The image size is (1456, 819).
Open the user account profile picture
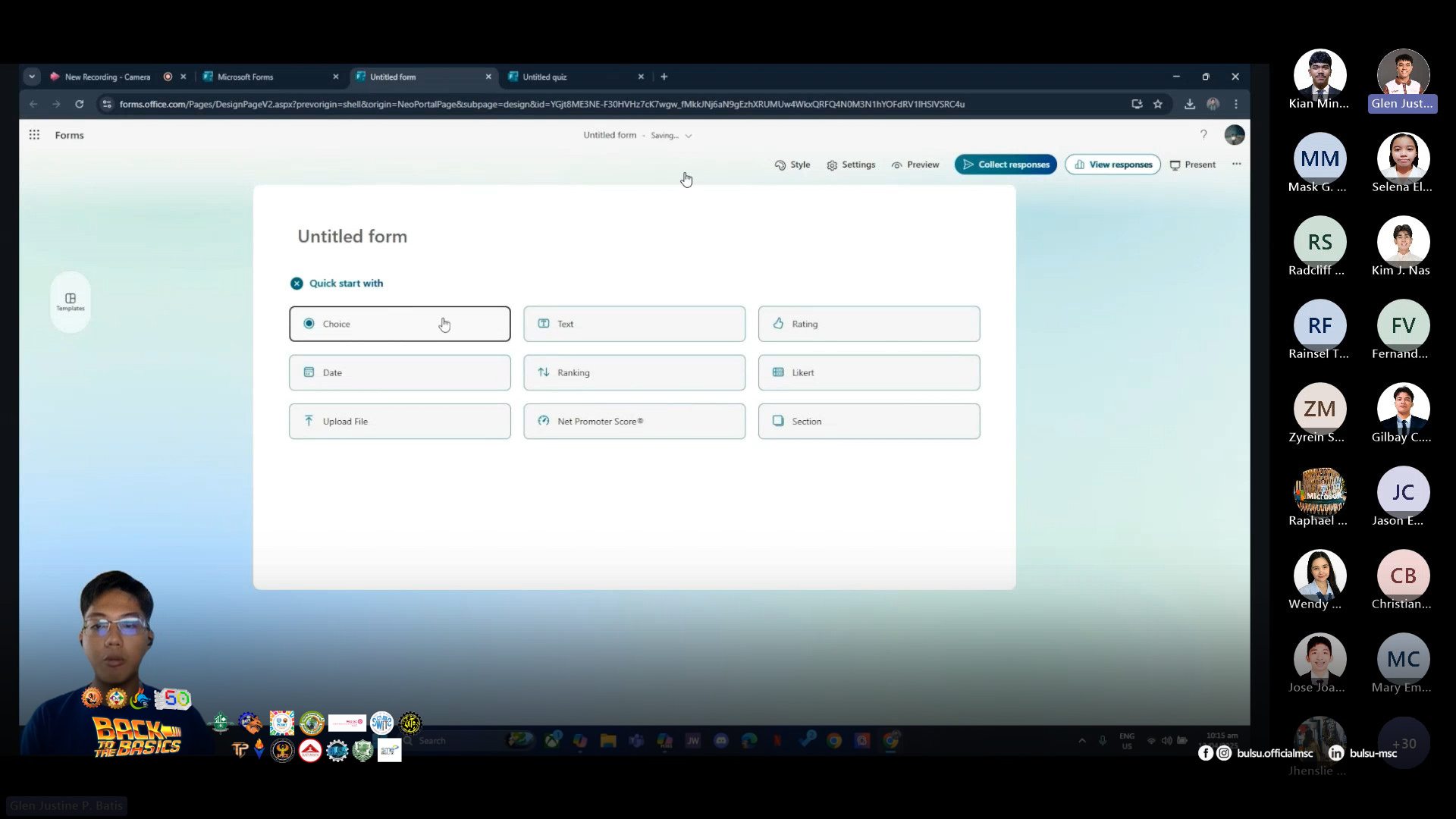[x=1234, y=135]
